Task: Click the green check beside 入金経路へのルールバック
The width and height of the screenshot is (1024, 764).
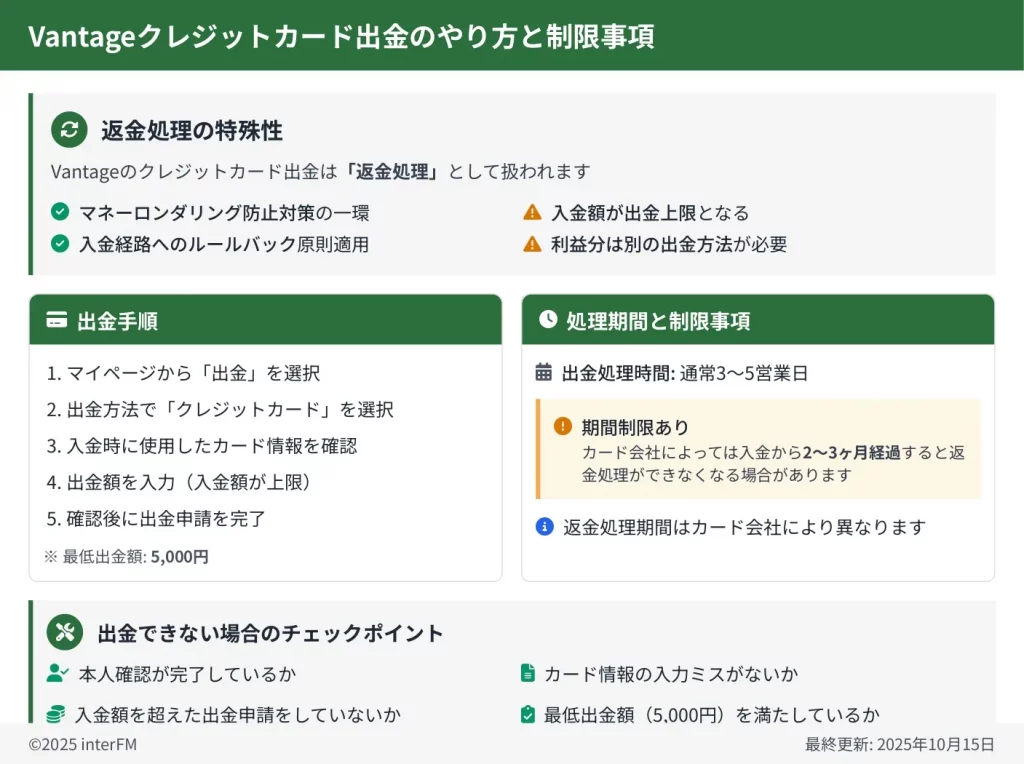Action: pos(60,244)
